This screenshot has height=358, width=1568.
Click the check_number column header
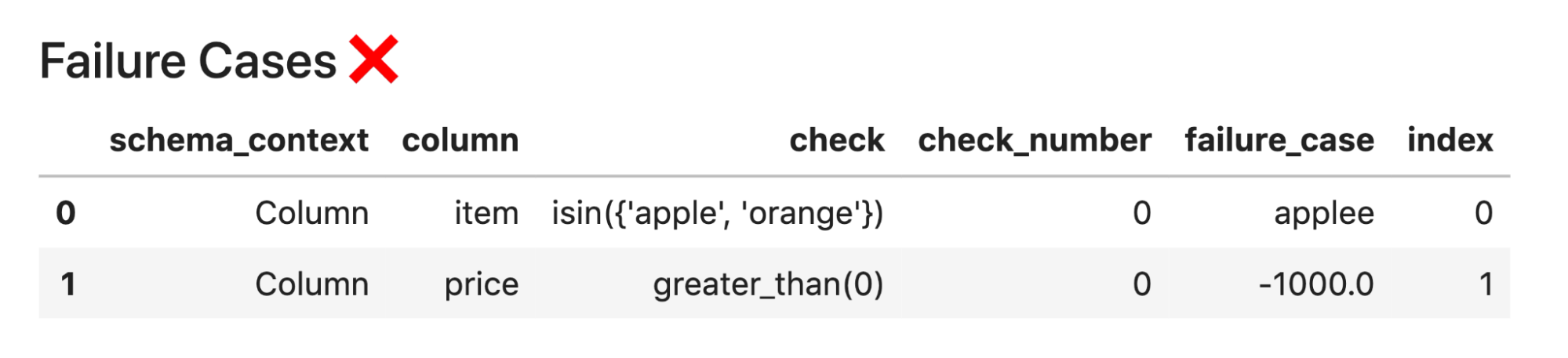pos(1035,141)
